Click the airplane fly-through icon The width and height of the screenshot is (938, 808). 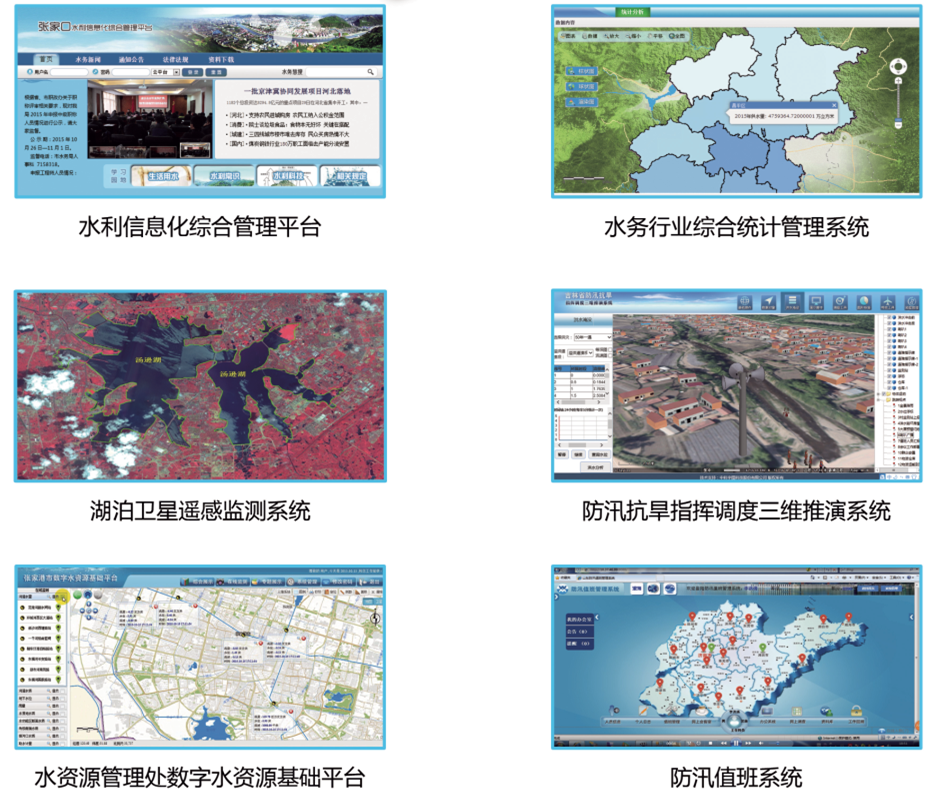point(890,302)
